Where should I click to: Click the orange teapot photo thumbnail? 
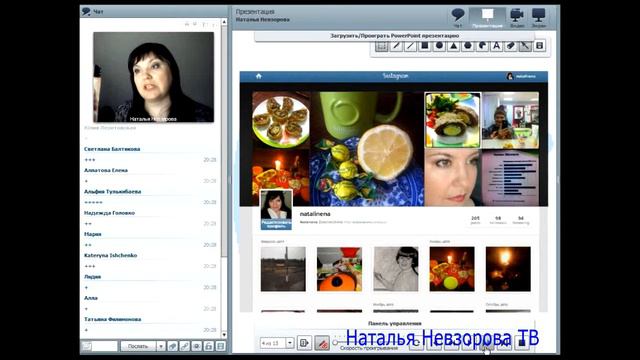point(339,269)
